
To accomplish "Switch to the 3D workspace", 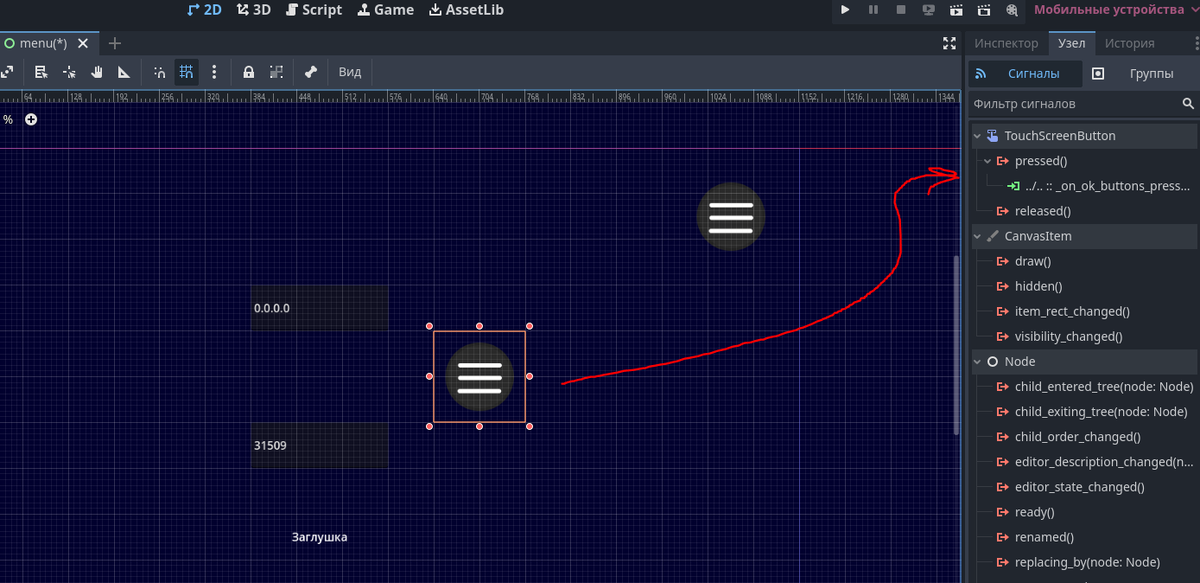I will coord(254,10).
